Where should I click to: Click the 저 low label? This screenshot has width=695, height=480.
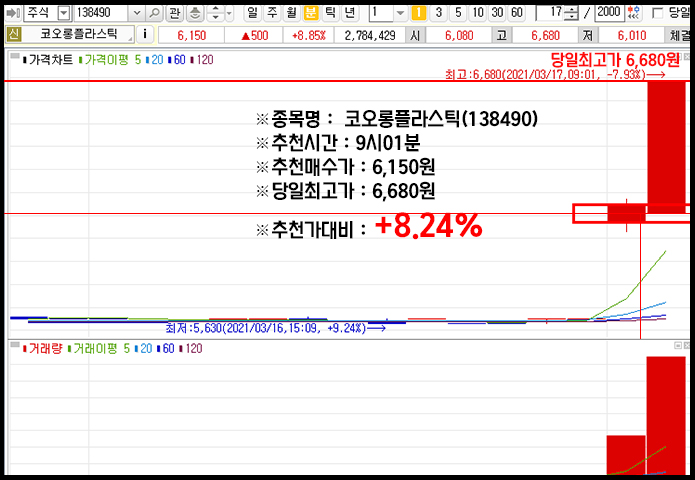pyautogui.click(x=588, y=35)
